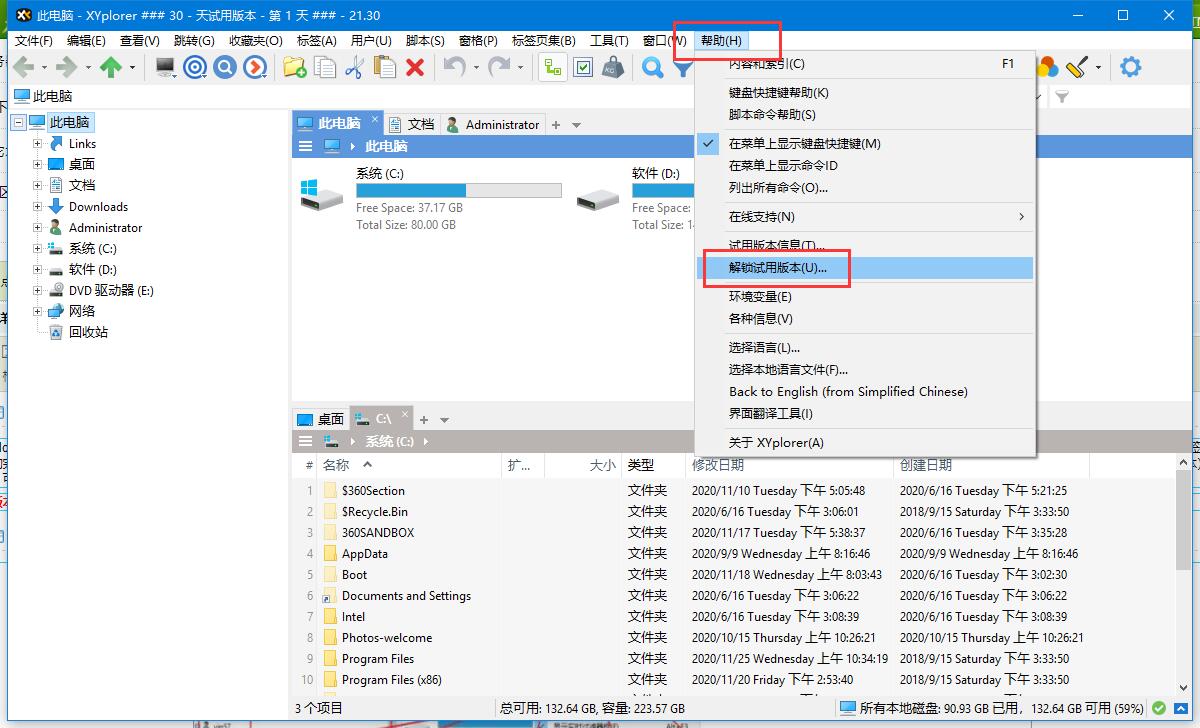1200x728 pixels.
Task: Click the 系统 (C:) drive usage bar
Action: 459,190
